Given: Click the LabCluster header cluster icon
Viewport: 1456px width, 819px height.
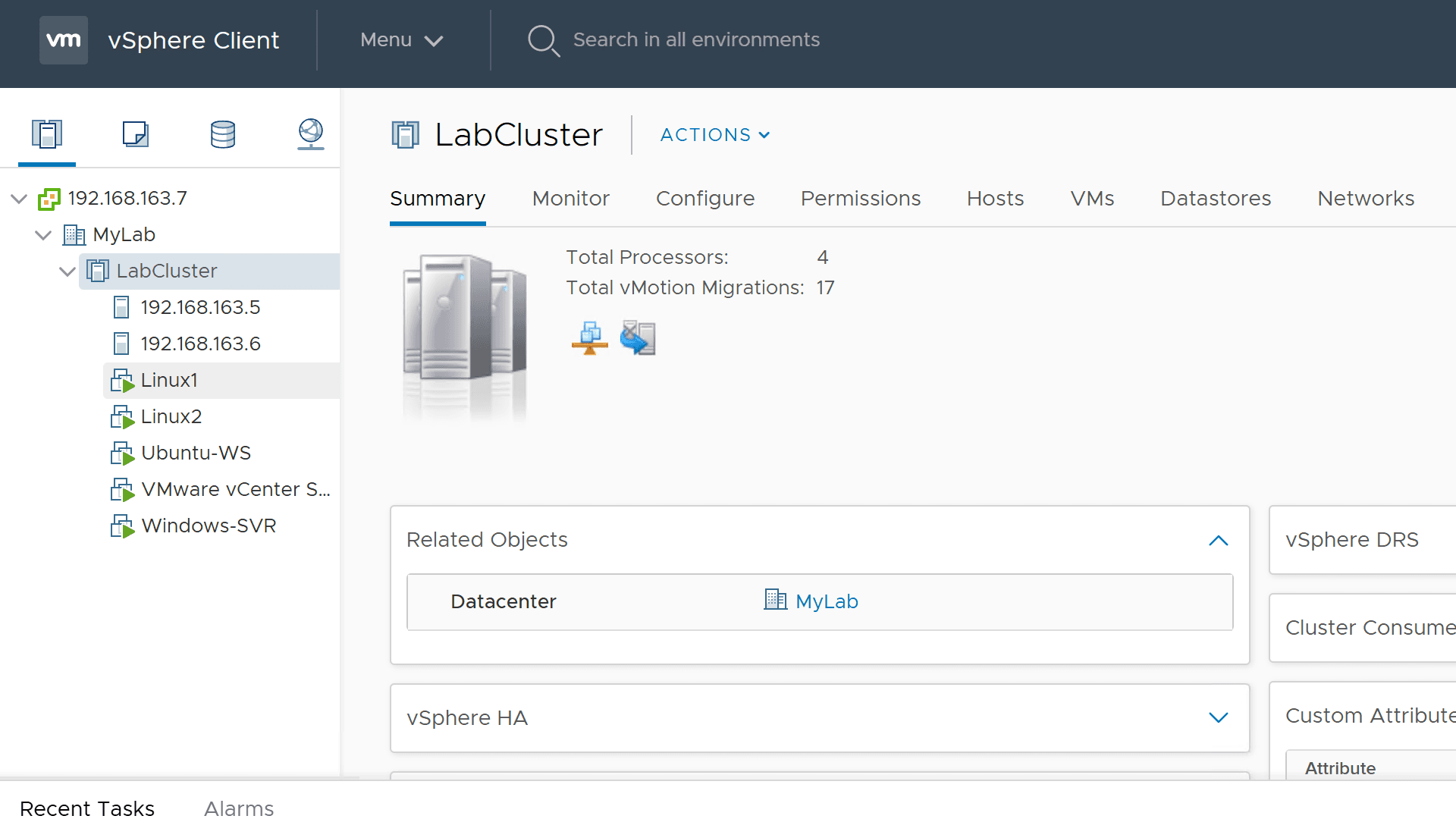Looking at the screenshot, I should 406,135.
